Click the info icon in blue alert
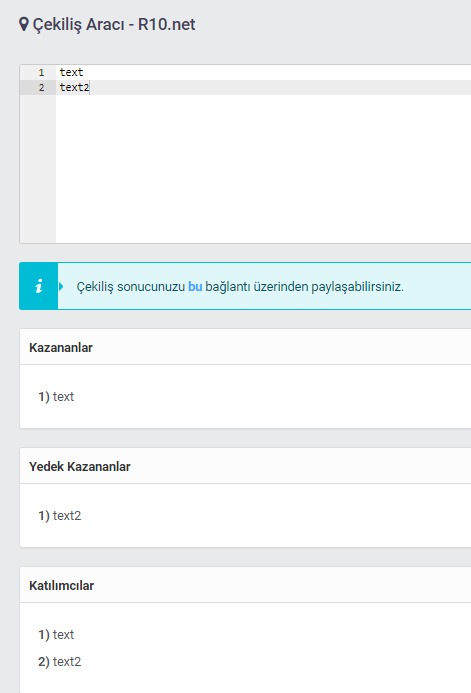 pyautogui.click(x=39, y=286)
